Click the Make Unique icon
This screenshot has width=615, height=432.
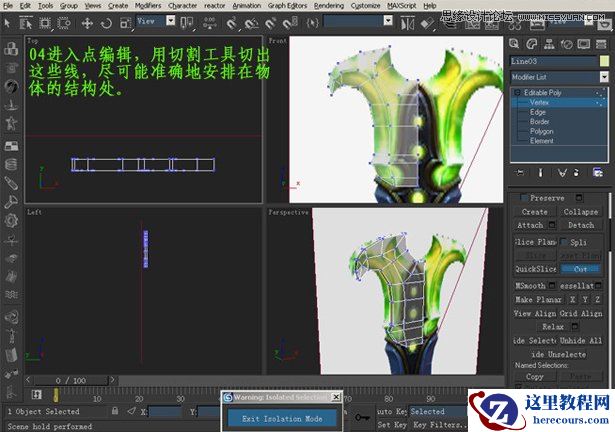pyautogui.click(x=562, y=173)
